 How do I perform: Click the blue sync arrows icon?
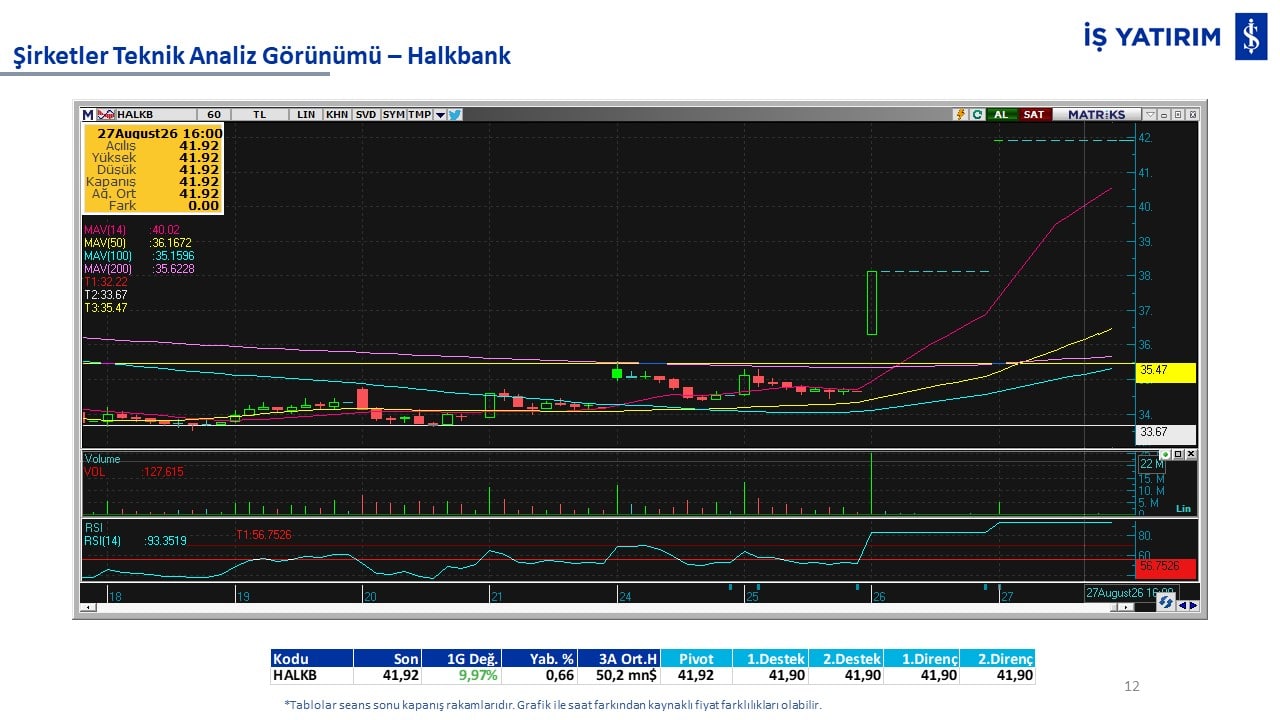1165,602
